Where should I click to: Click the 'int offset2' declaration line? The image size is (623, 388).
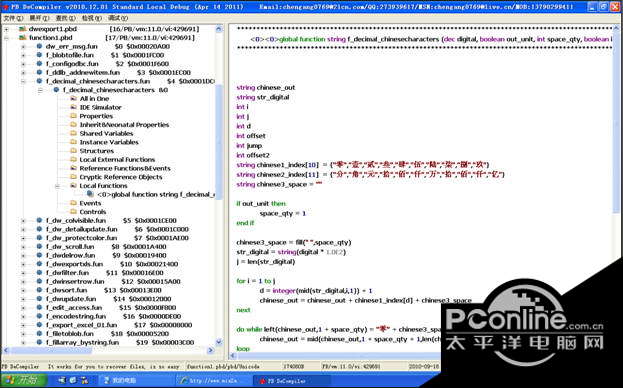pos(253,155)
